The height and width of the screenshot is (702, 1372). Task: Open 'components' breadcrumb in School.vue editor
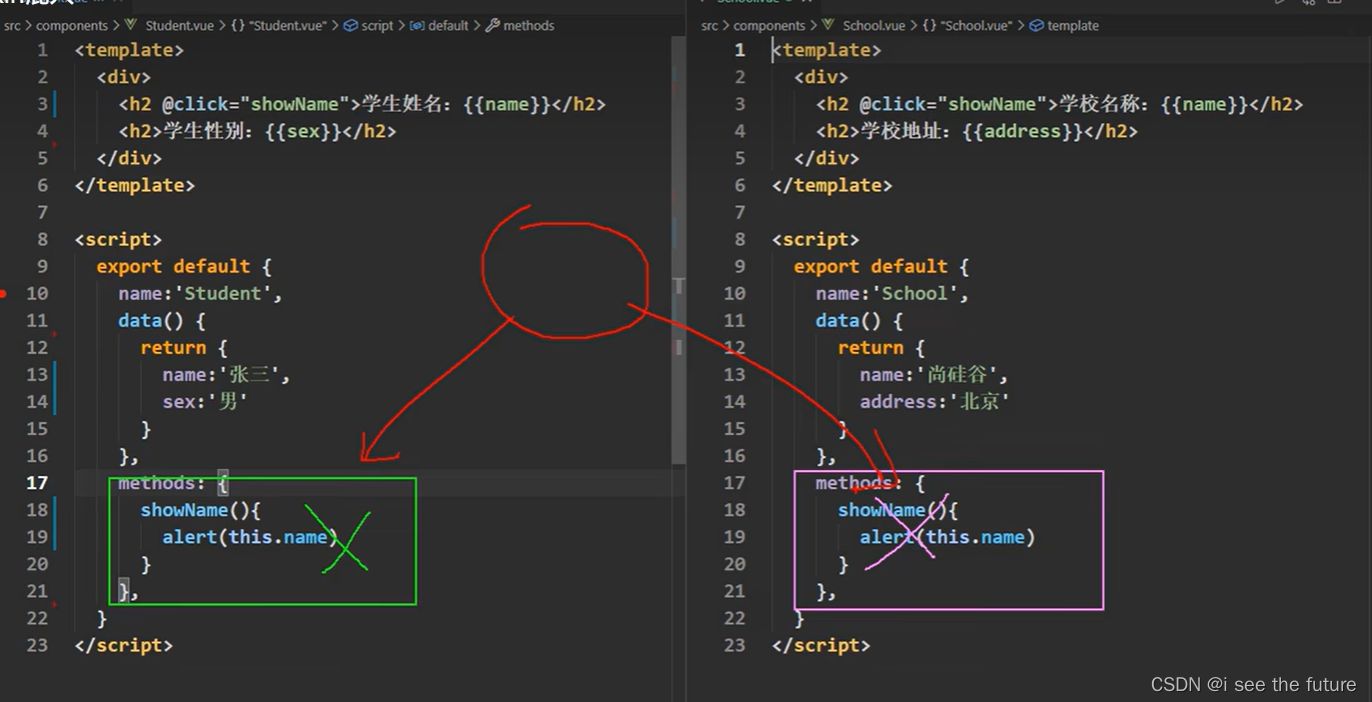[769, 26]
